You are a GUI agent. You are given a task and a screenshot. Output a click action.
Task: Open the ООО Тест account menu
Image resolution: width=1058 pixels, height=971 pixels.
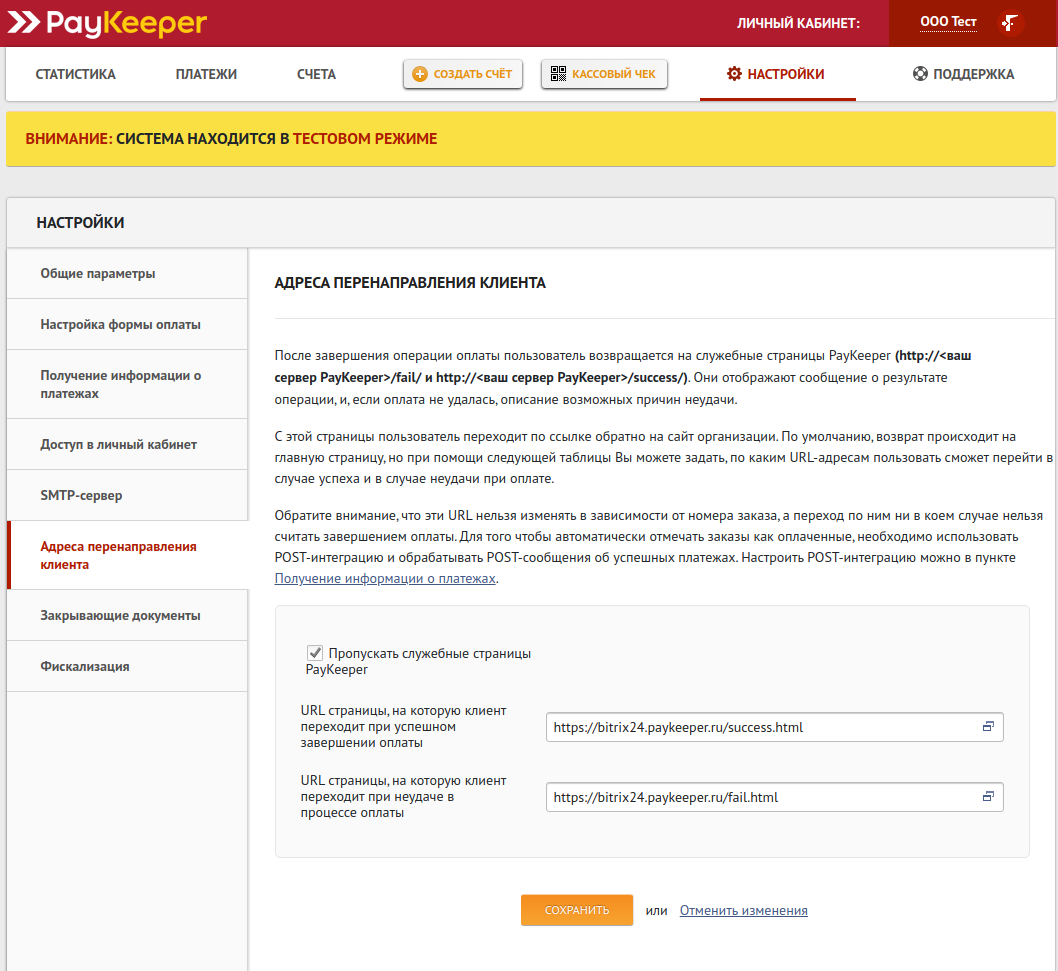948,22
